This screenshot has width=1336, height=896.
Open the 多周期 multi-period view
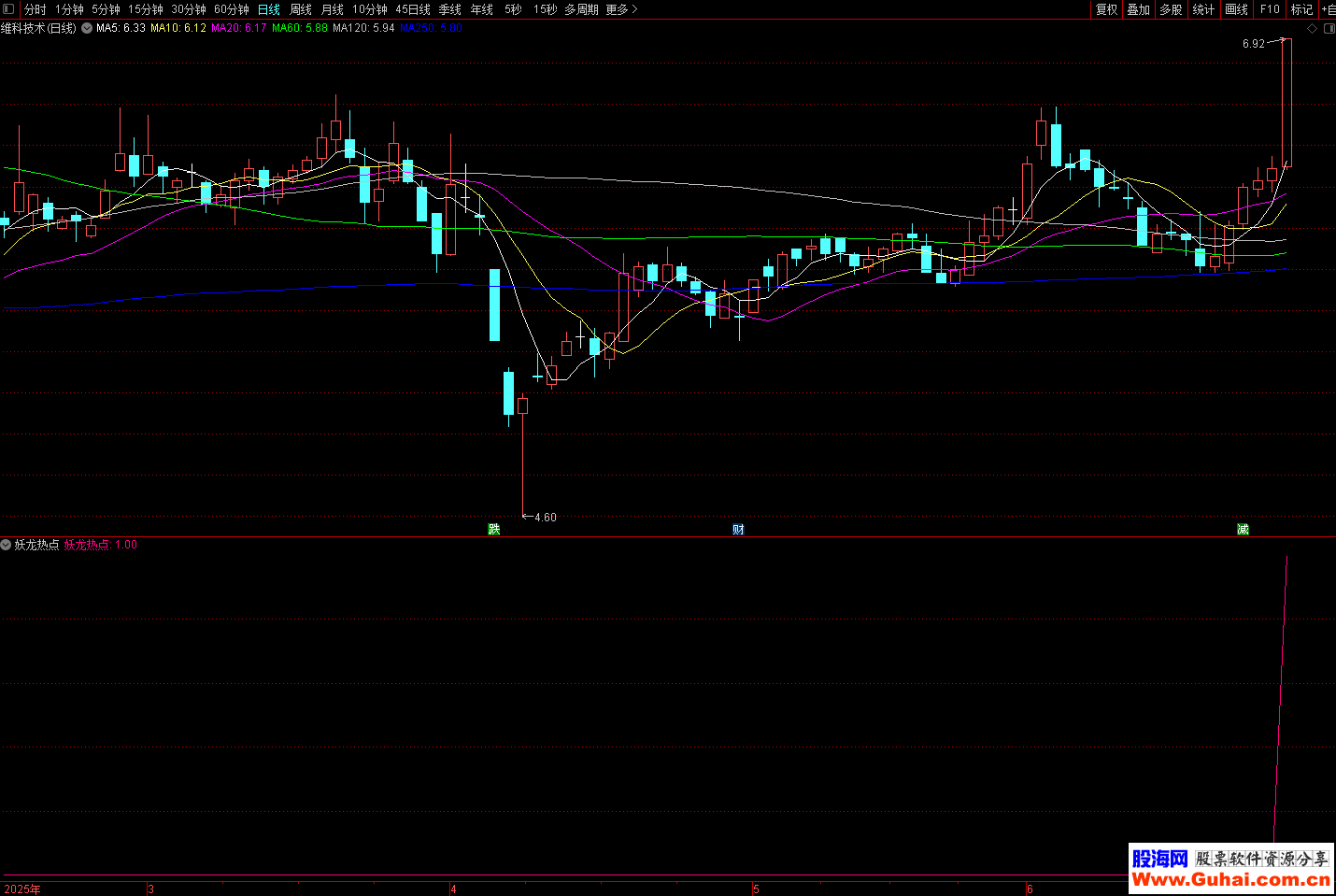point(581,9)
